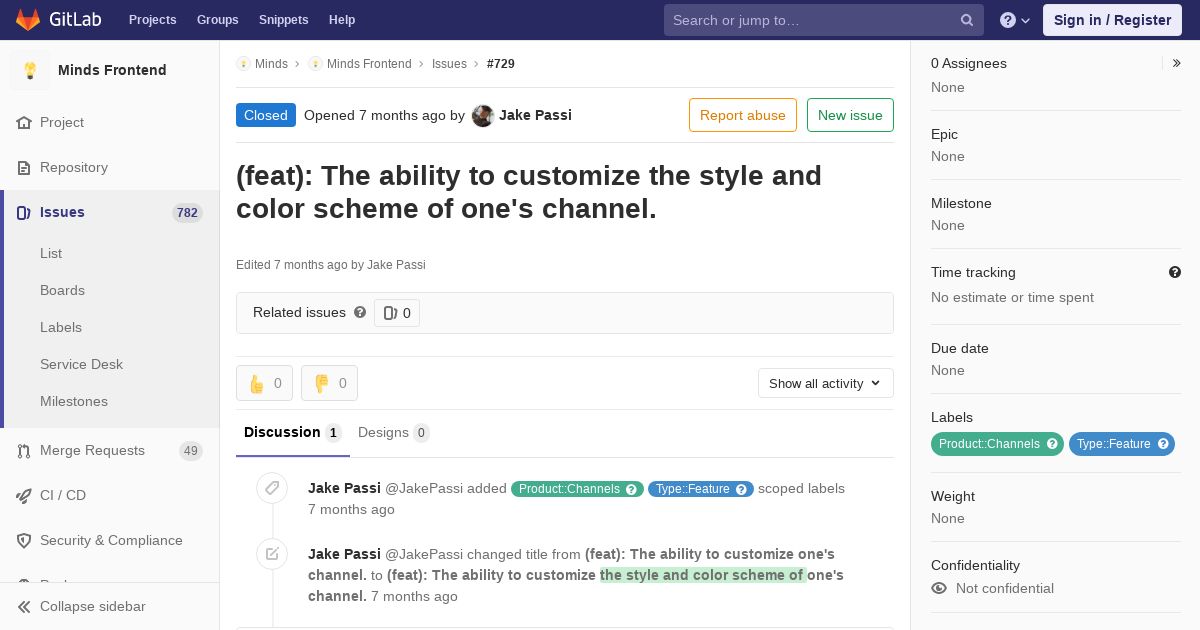Image resolution: width=1200 pixels, height=630 pixels.
Task: Click the Closed status badge
Action: pyautogui.click(x=266, y=115)
